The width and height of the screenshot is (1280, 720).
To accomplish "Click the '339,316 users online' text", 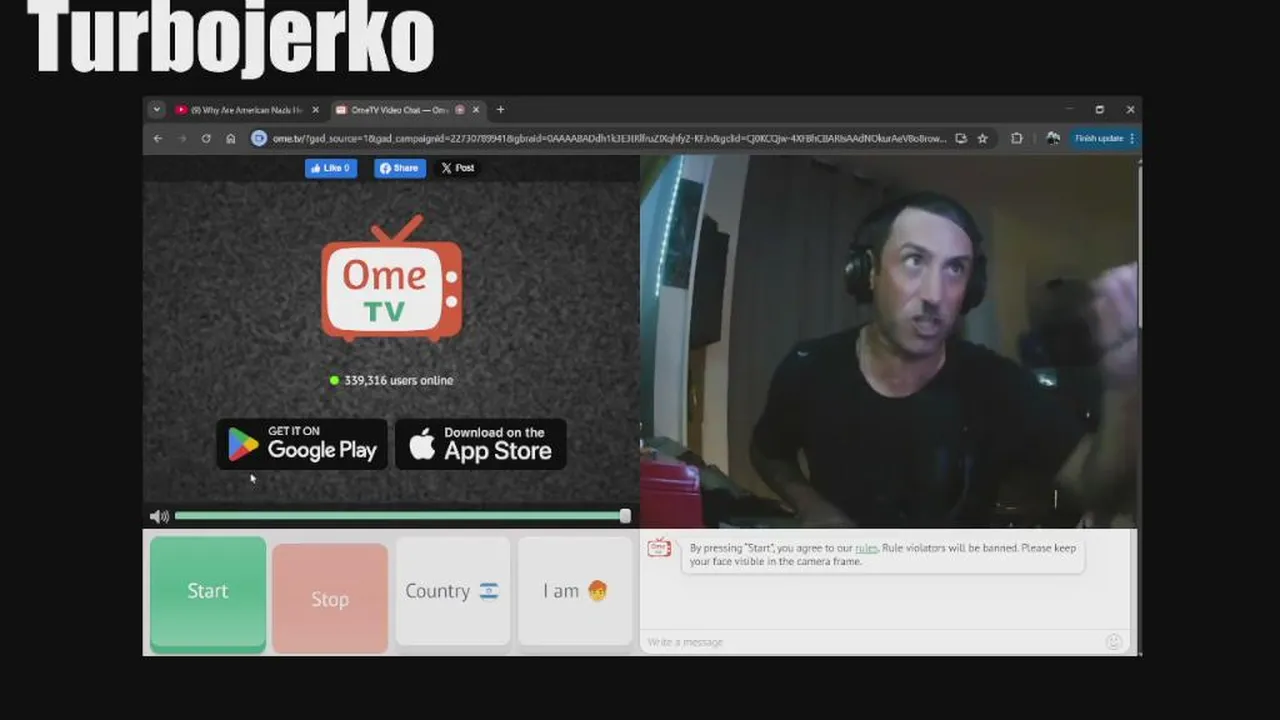I will 399,380.
